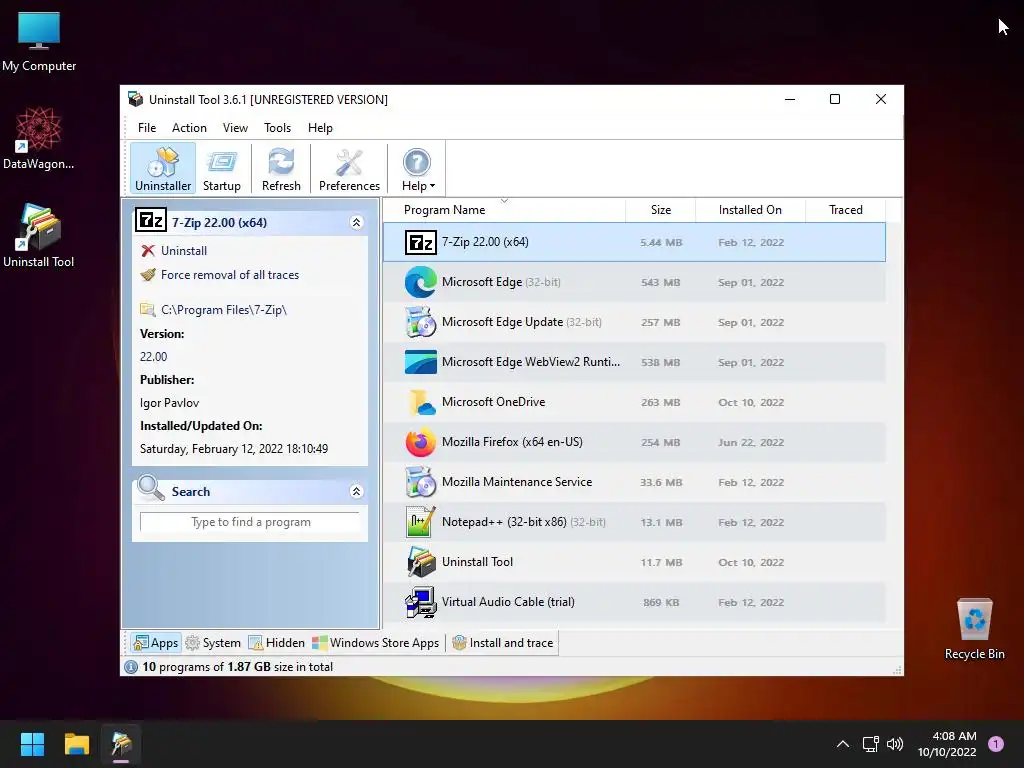Screen dimensions: 1024x768
Task: Click the red X Uninstall icon
Action: tap(148, 251)
